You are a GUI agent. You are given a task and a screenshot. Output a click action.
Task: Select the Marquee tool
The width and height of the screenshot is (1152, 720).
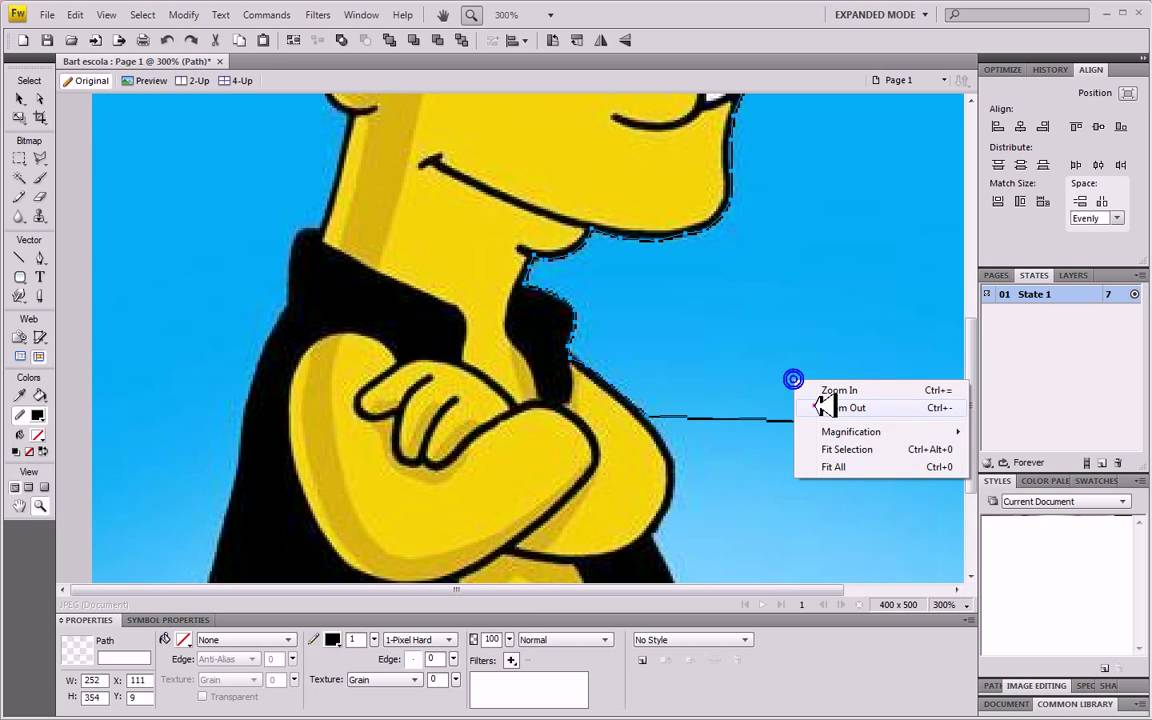coord(20,159)
